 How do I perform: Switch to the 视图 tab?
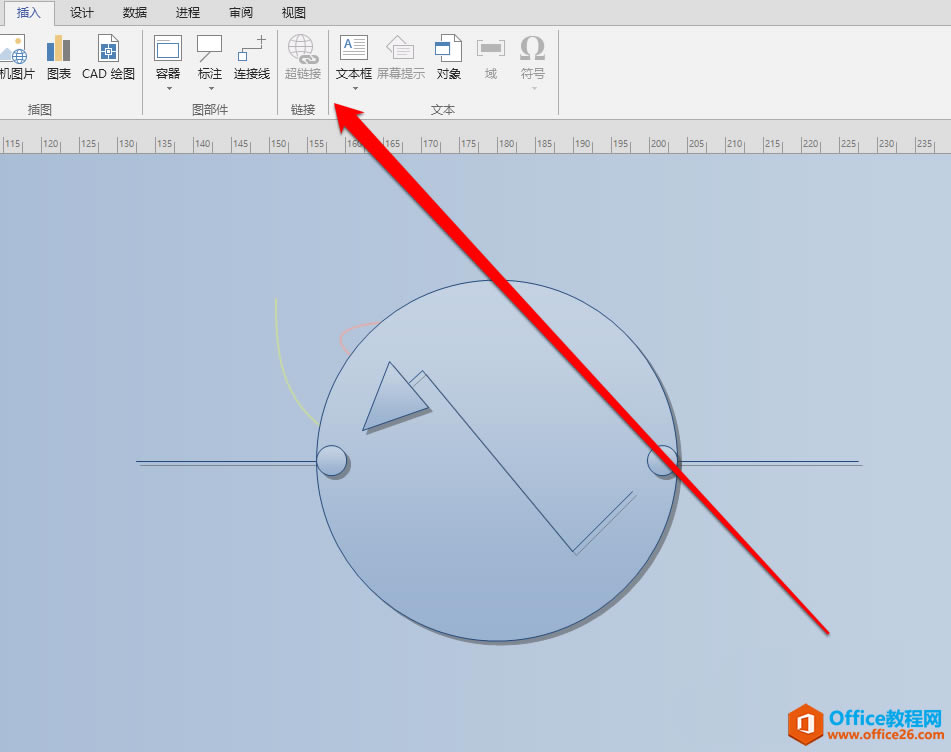click(294, 12)
